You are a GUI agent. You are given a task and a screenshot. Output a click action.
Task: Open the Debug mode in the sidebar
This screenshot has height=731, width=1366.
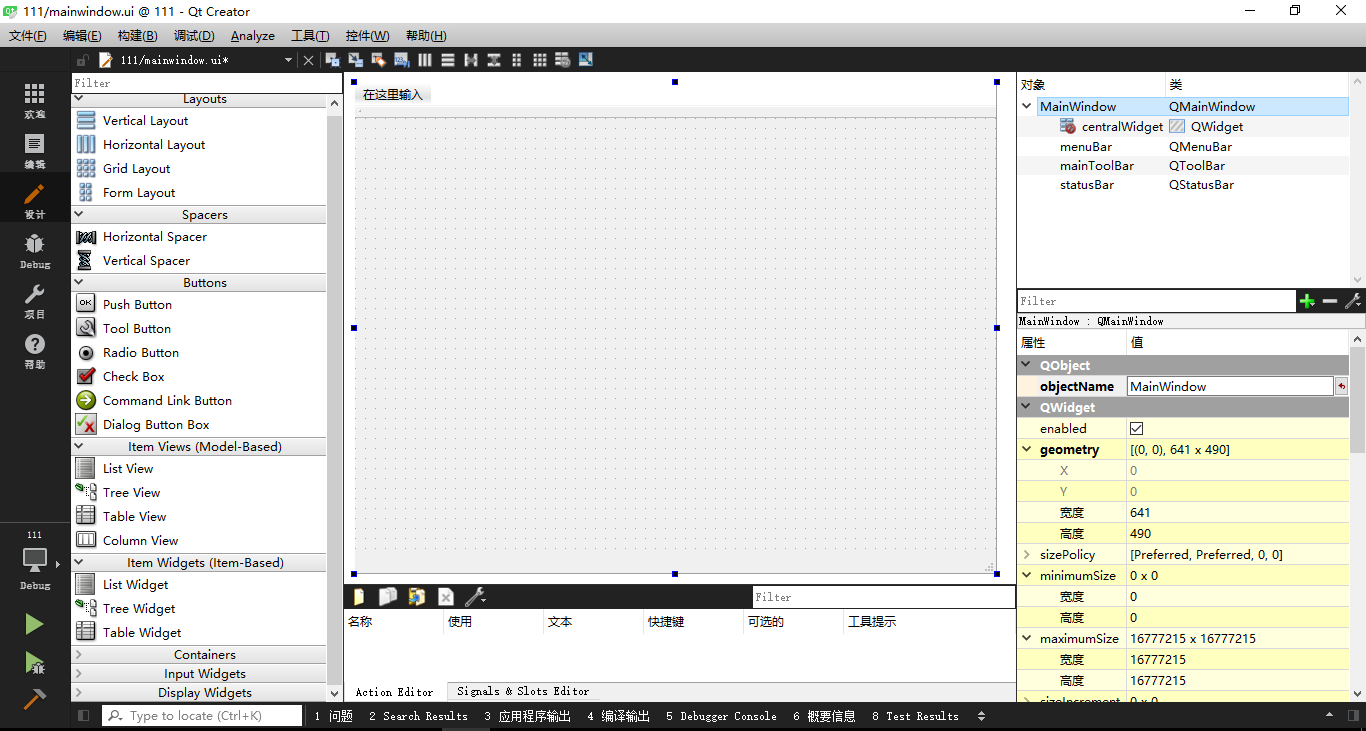34,251
